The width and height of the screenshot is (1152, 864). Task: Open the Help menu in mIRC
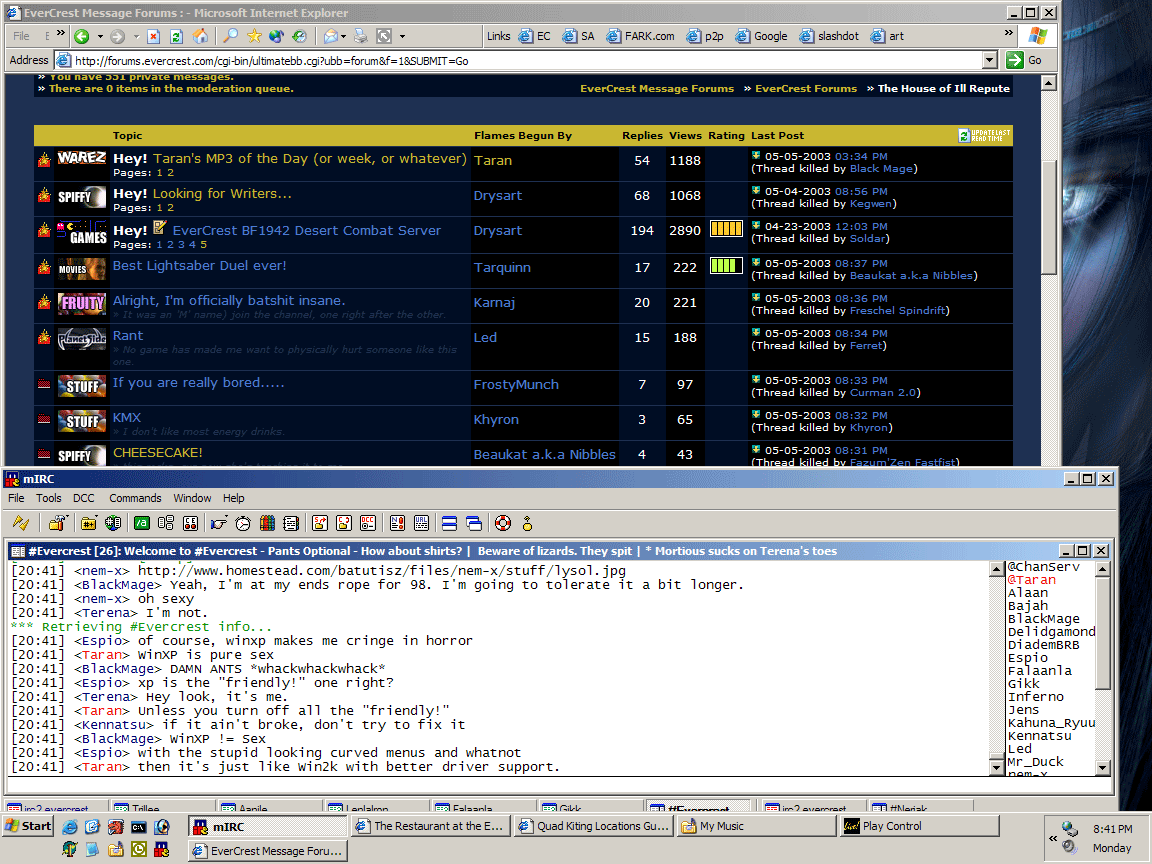(x=234, y=498)
